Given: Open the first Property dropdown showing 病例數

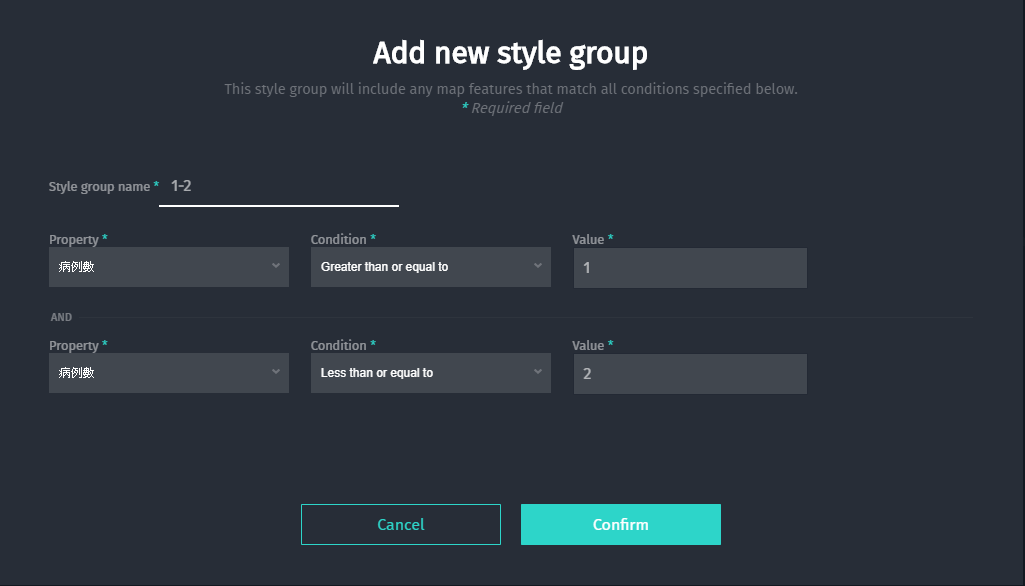Looking at the screenshot, I should point(169,267).
